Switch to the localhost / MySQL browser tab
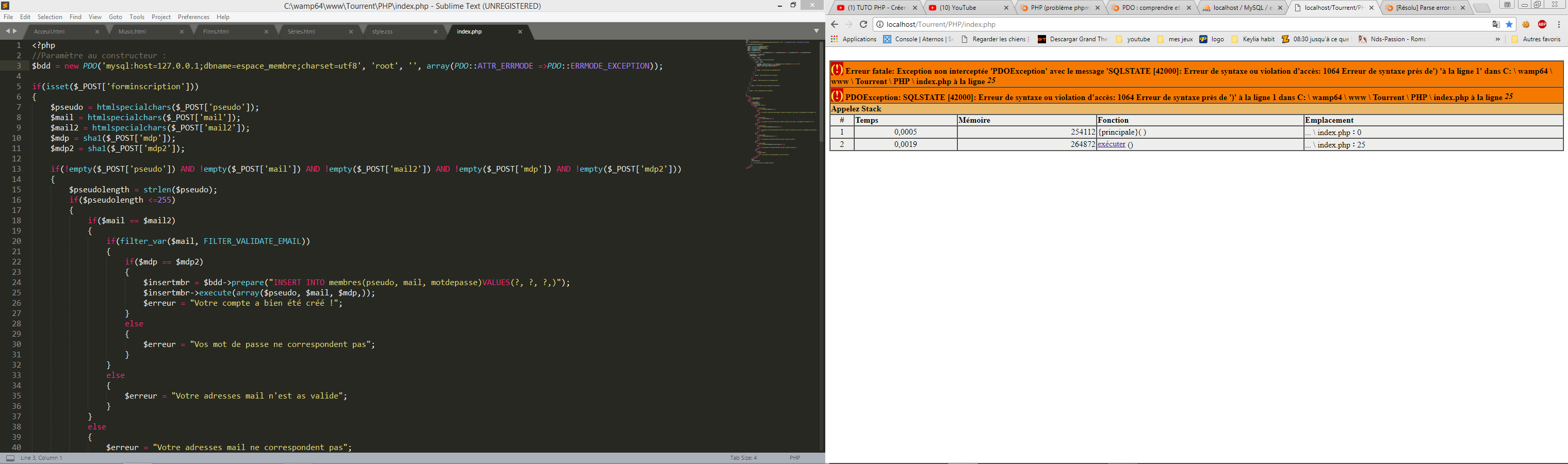This screenshot has height=464, width=1568. click(1239, 8)
